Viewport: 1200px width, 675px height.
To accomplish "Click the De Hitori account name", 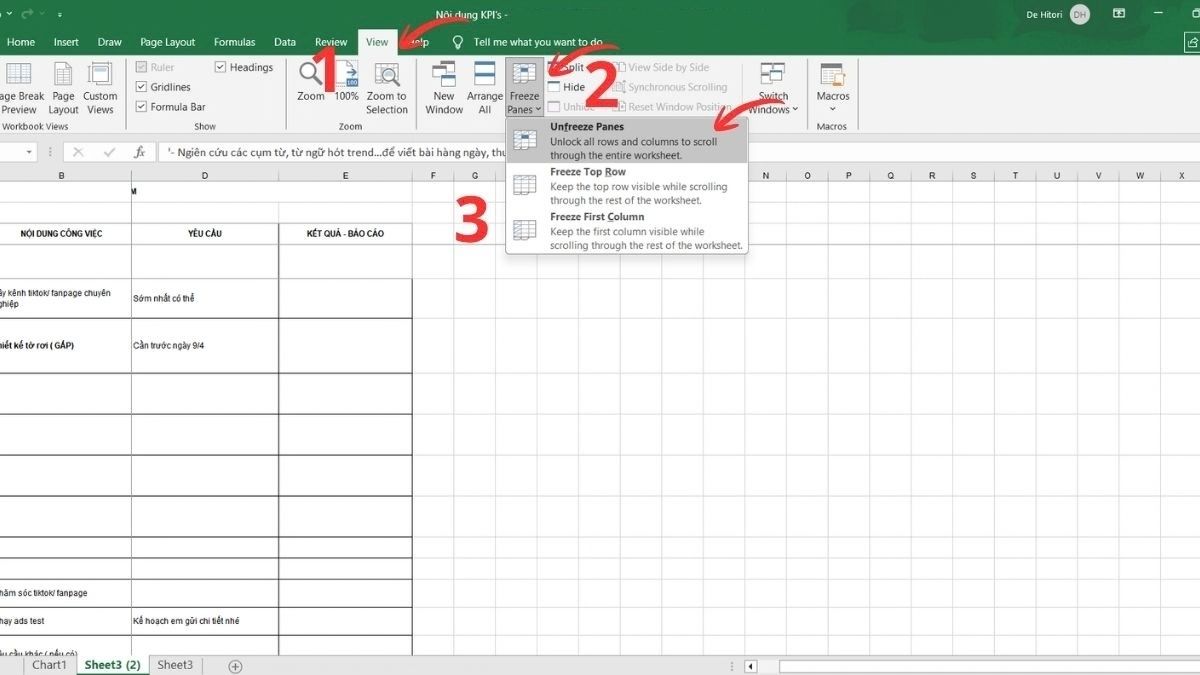I will (x=1045, y=15).
